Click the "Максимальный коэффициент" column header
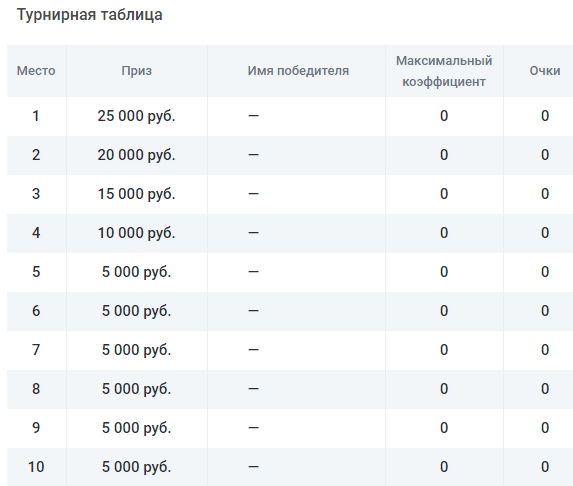 444,71
